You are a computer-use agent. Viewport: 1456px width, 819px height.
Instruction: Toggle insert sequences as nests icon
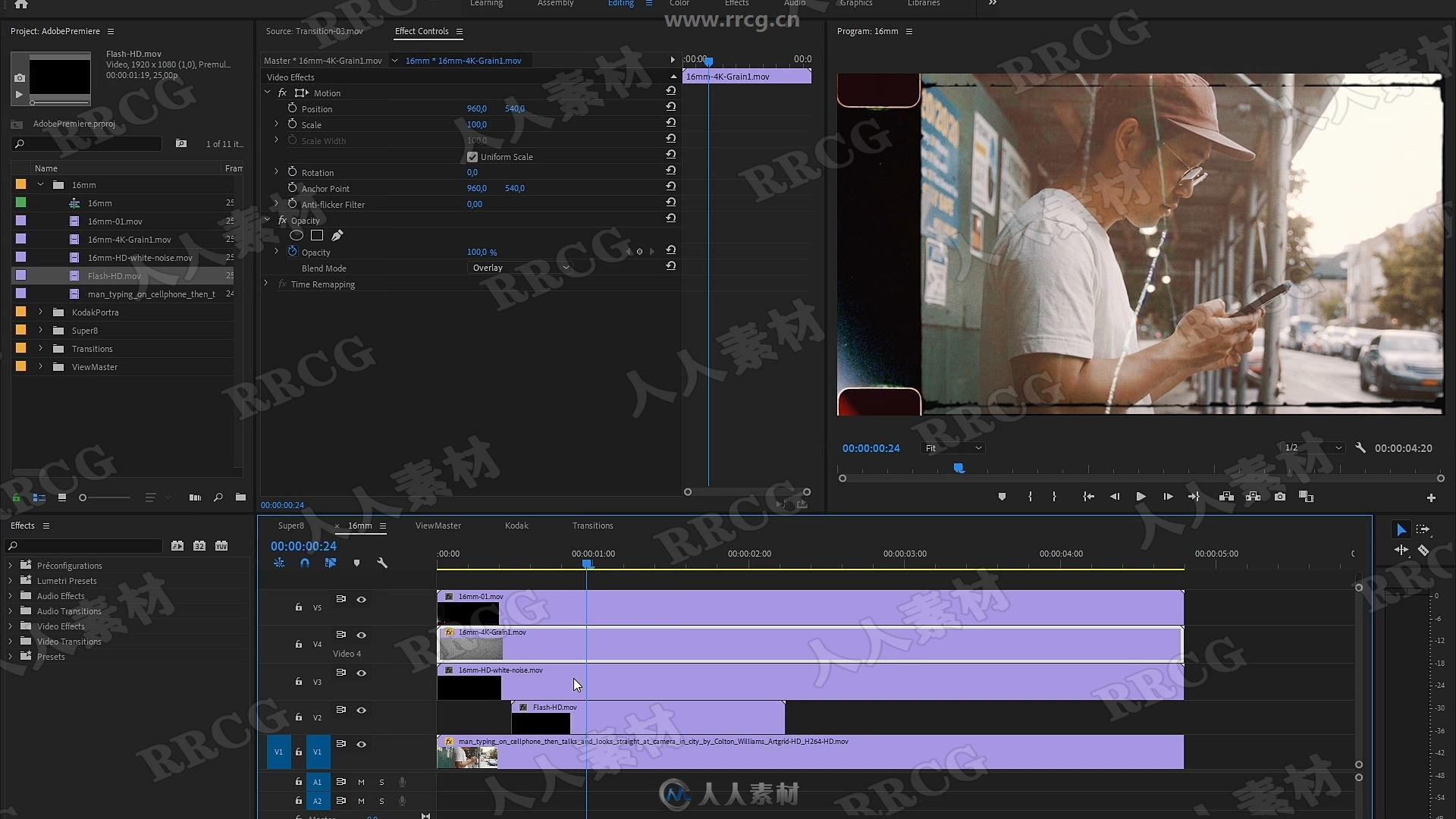(279, 563)
